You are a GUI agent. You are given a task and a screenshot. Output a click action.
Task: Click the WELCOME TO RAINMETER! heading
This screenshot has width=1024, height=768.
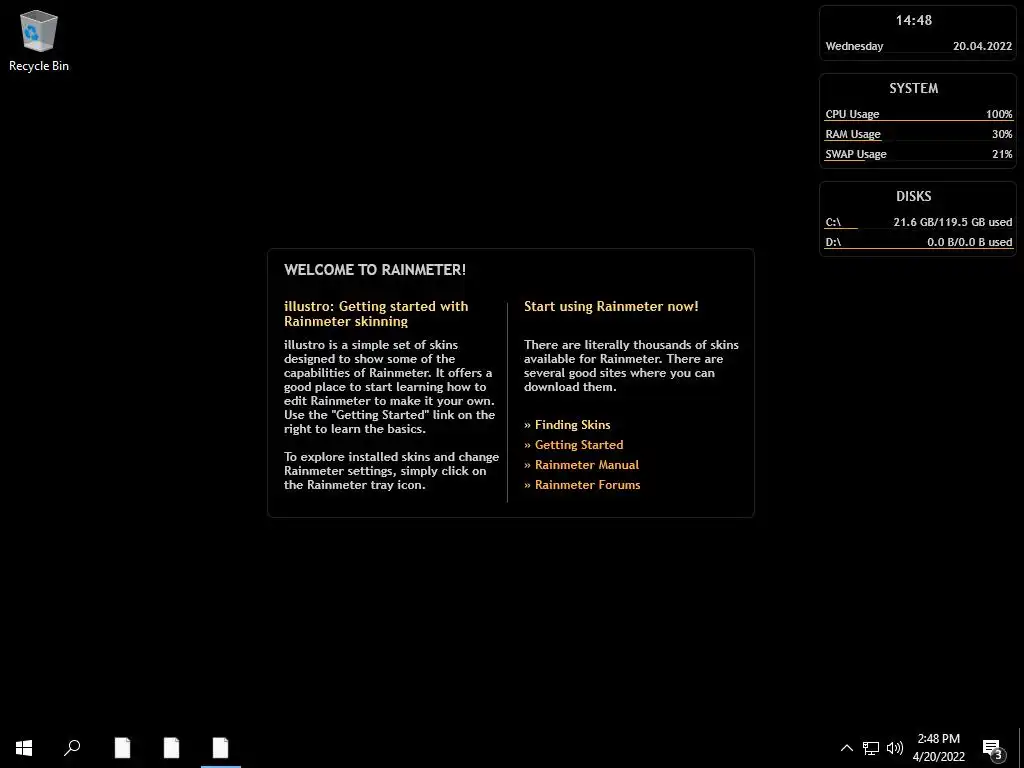(x=375, y=270)
